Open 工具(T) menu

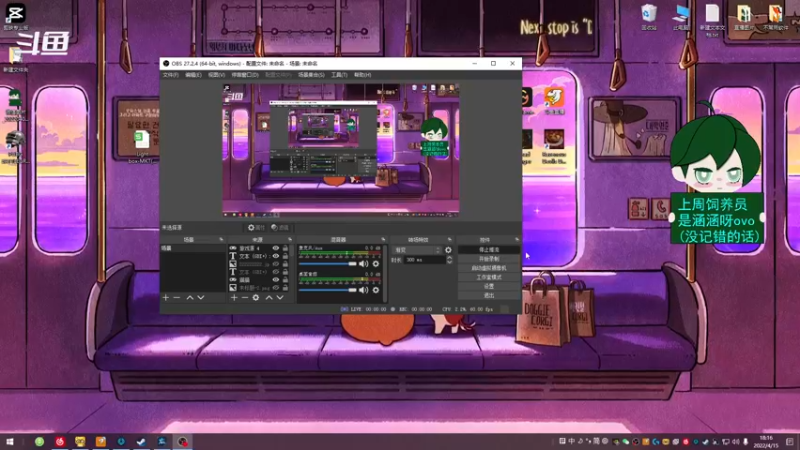pos(339,75)
